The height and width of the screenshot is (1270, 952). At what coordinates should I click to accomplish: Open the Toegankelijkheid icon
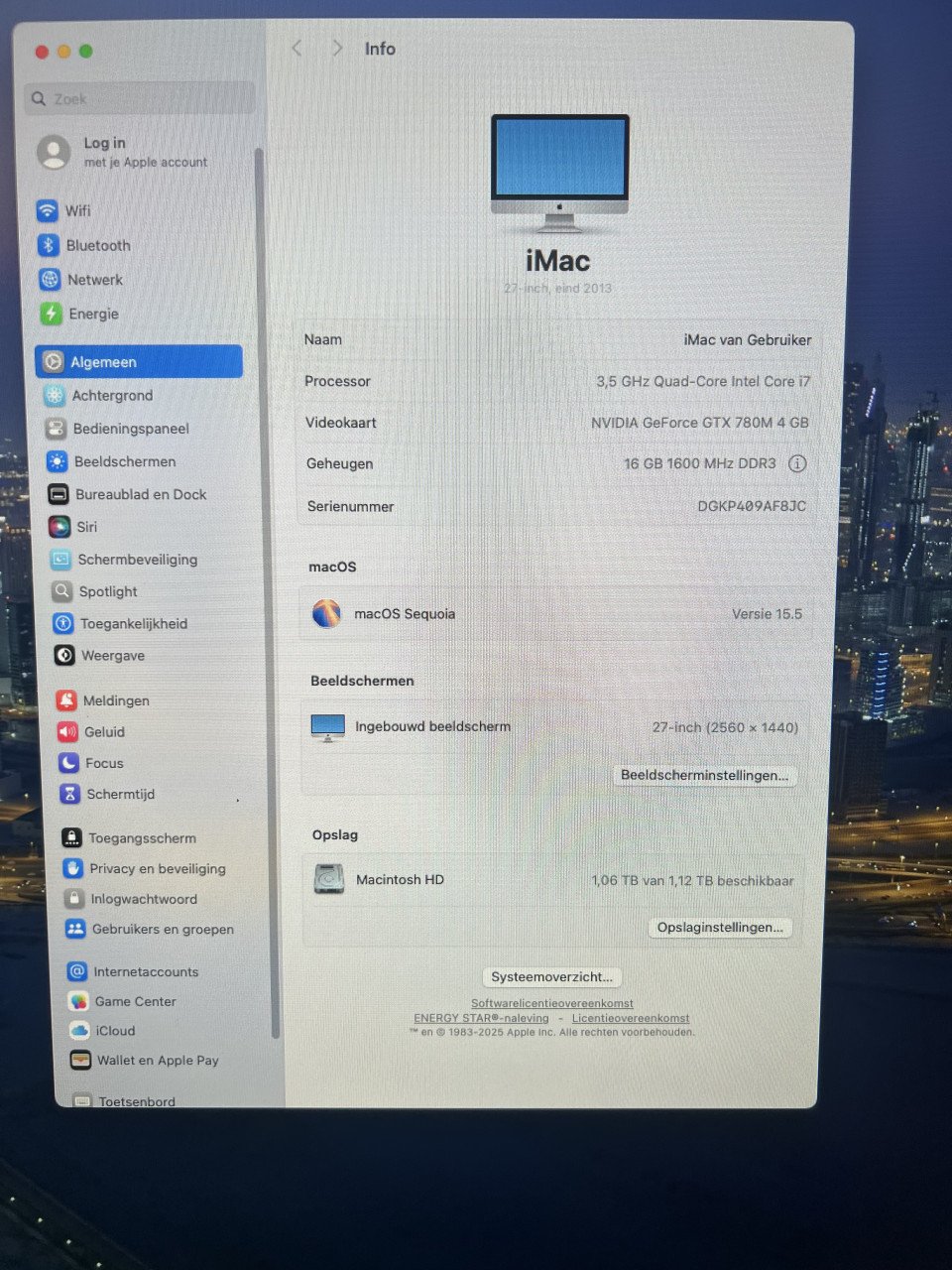[x=62, y=623]
